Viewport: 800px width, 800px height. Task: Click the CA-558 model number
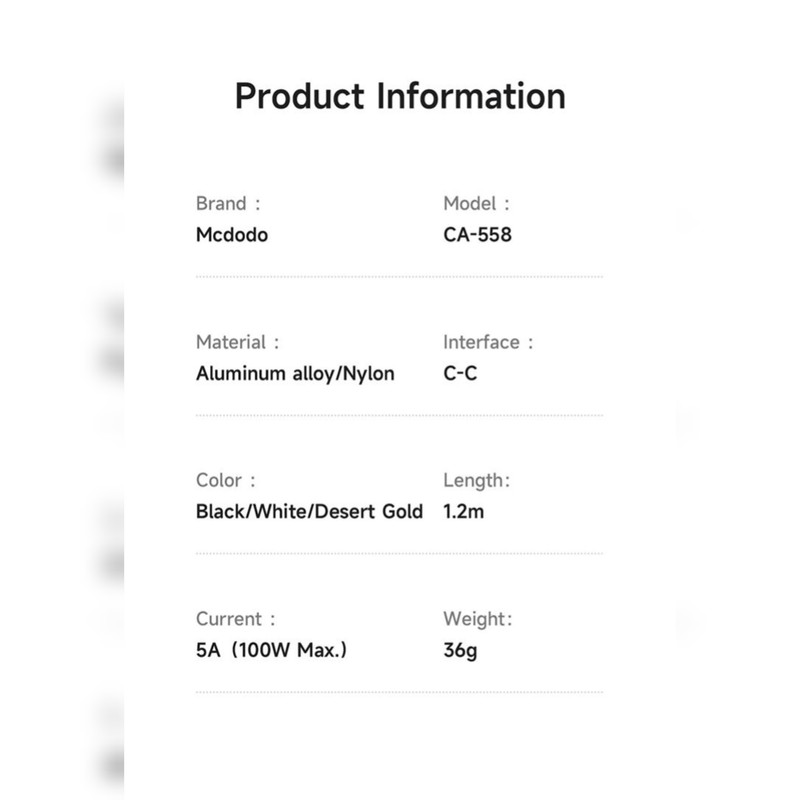point(478,236)
